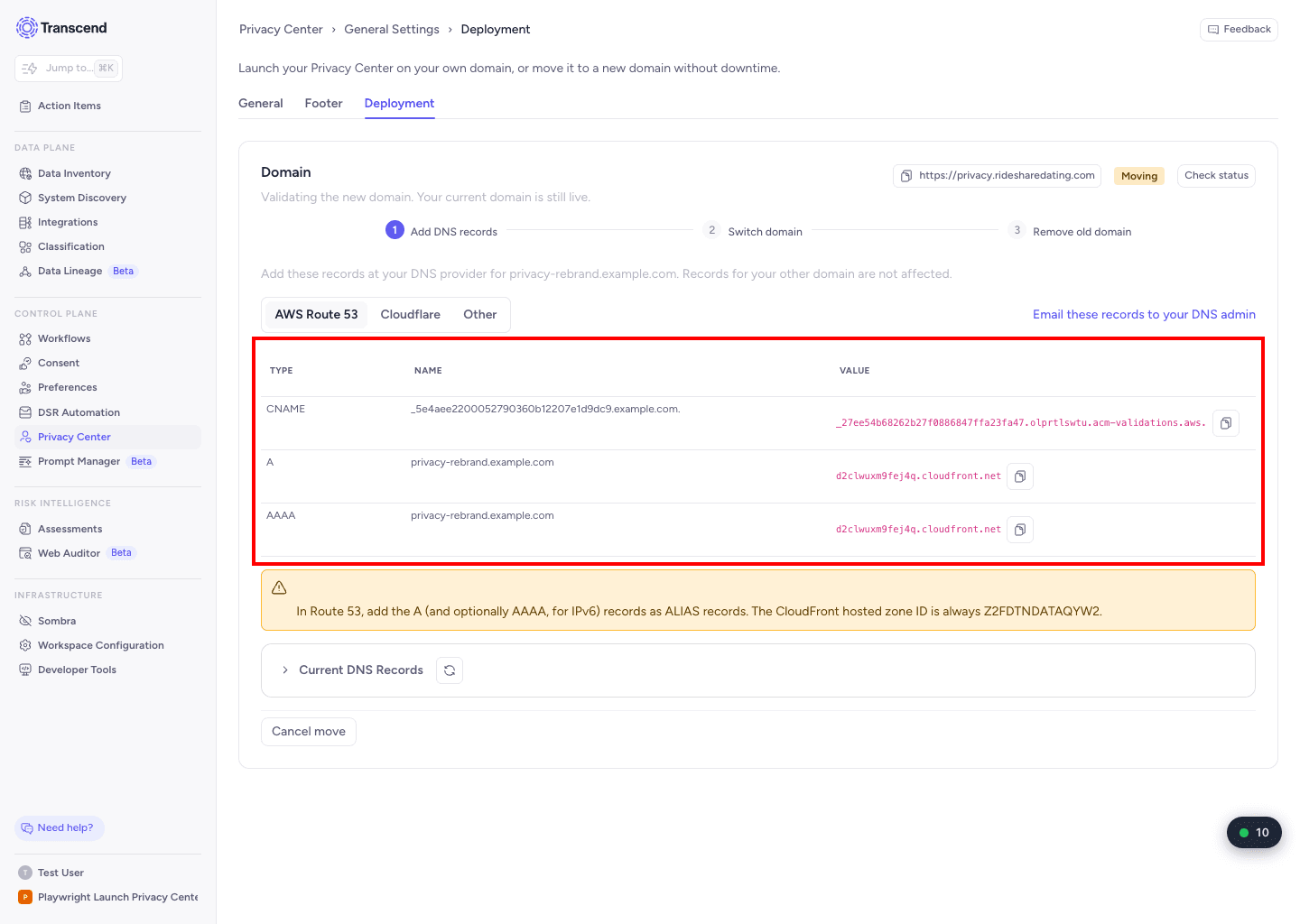
Task: Click General Settings breadcrumb link
Action: coord(392,30)
